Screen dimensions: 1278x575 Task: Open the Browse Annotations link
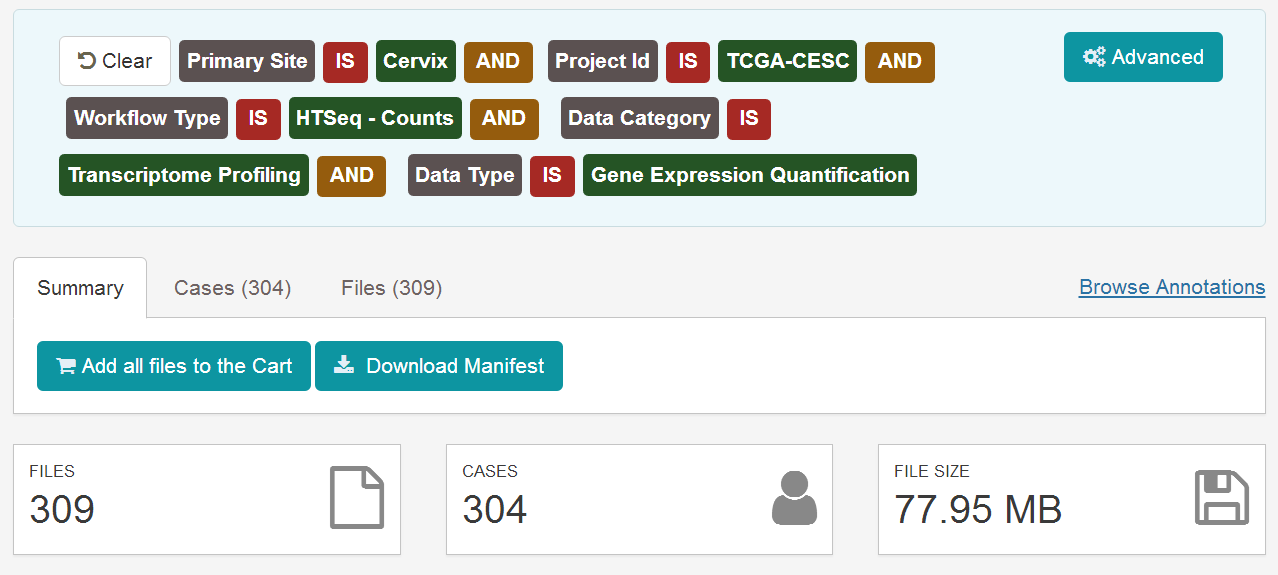pos(1172,287)
